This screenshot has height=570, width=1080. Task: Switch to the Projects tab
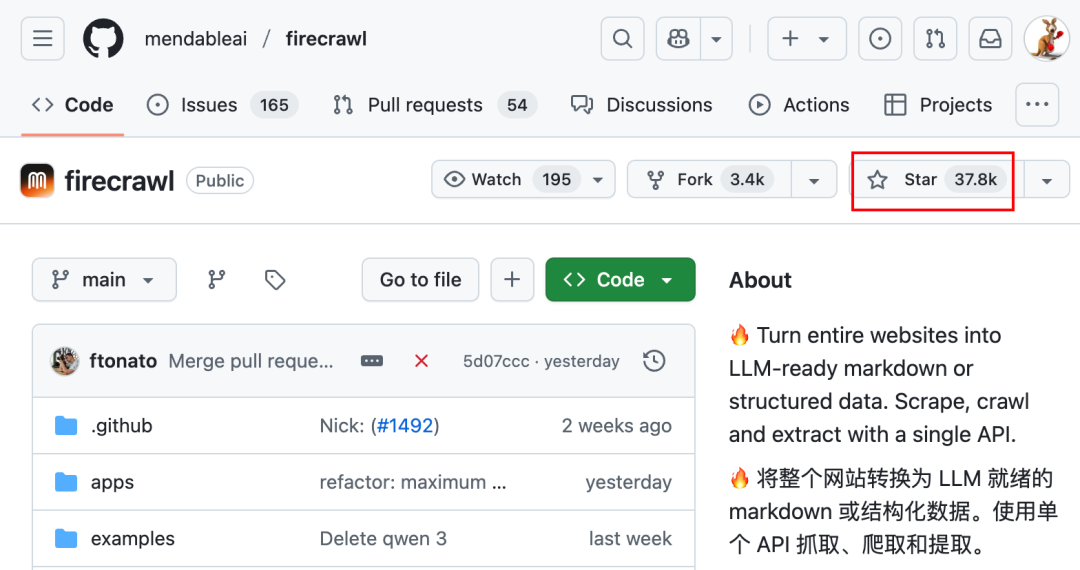pos(938,105)
